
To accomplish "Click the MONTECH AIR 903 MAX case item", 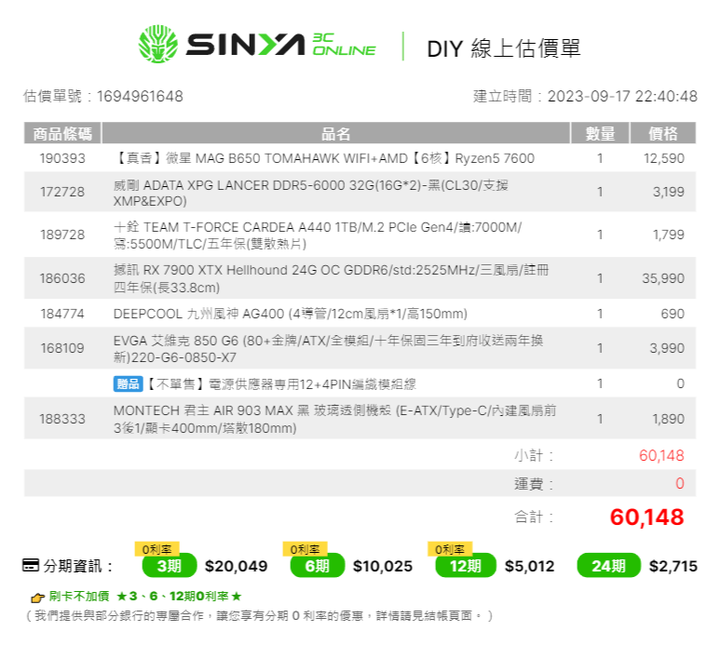I will (335, 419).
